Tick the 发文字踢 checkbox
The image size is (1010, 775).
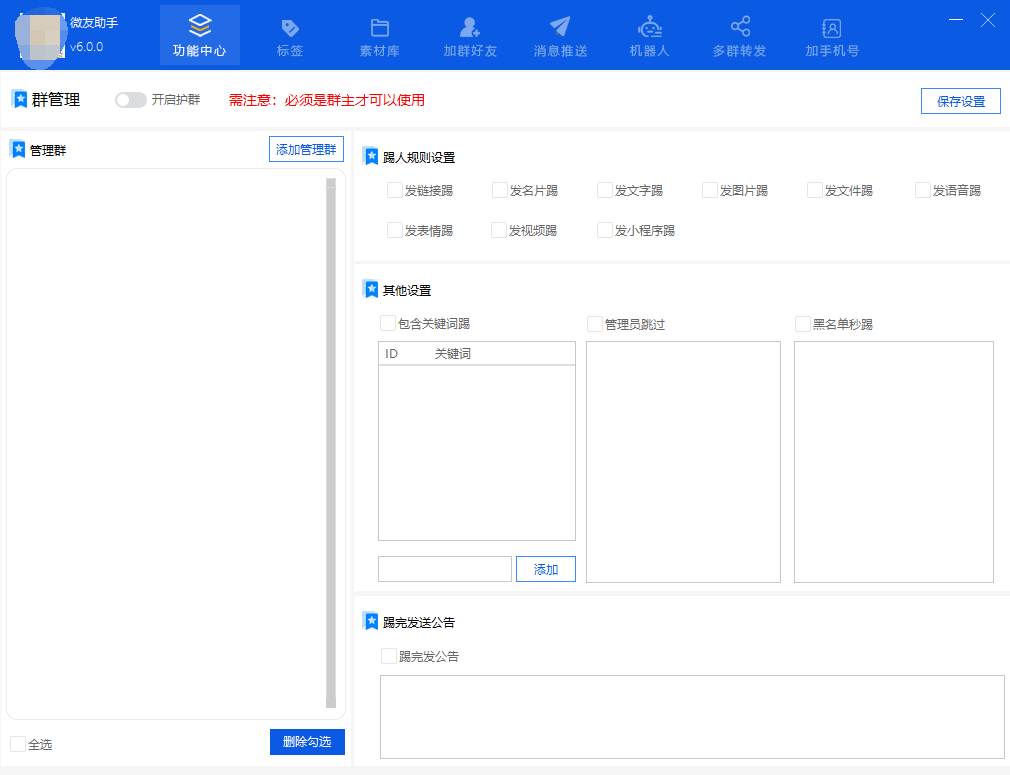click(x=605, y=190)
